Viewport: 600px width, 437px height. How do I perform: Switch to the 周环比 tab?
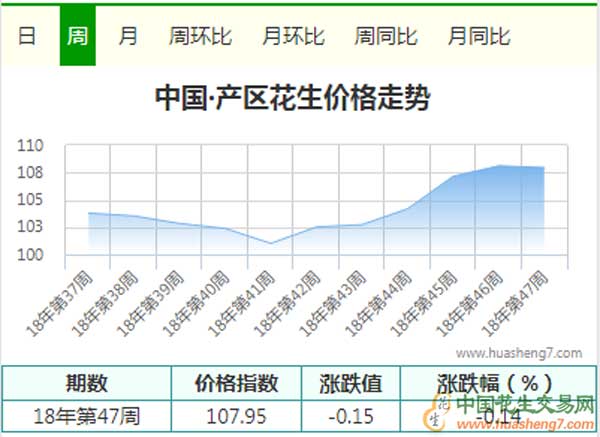[x=200, y=37]
